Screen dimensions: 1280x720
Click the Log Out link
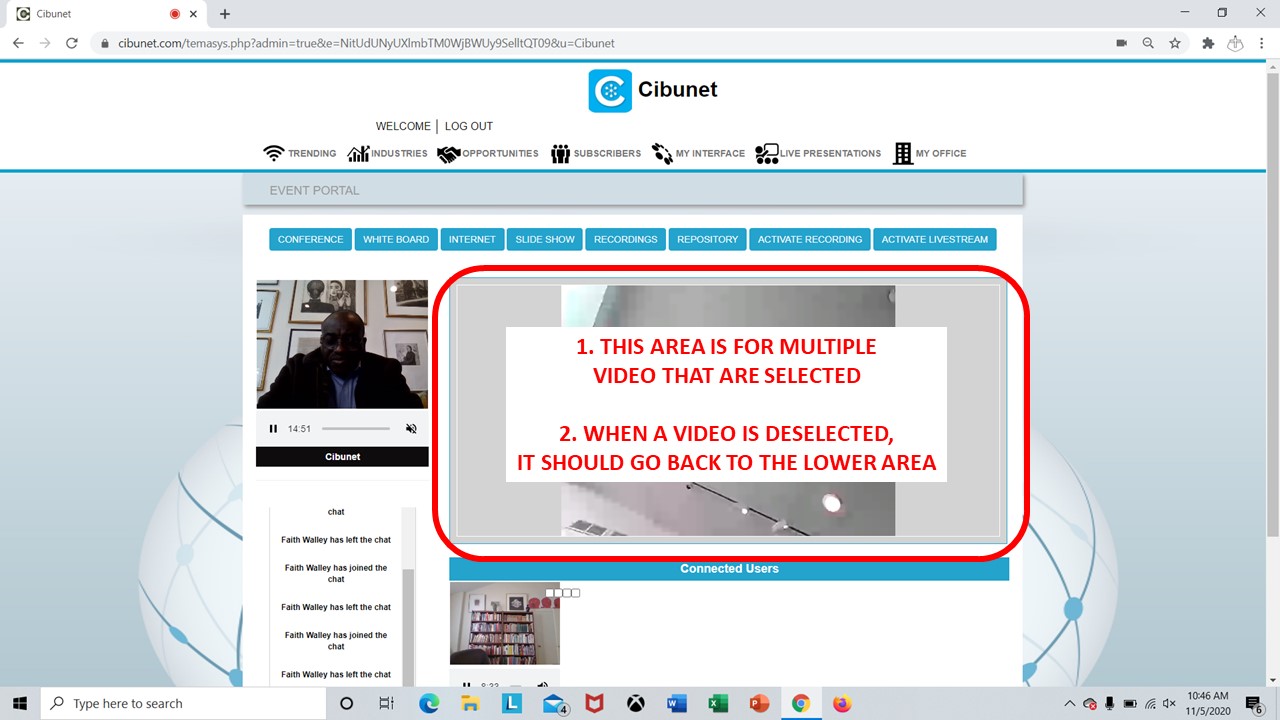point(469,126)
